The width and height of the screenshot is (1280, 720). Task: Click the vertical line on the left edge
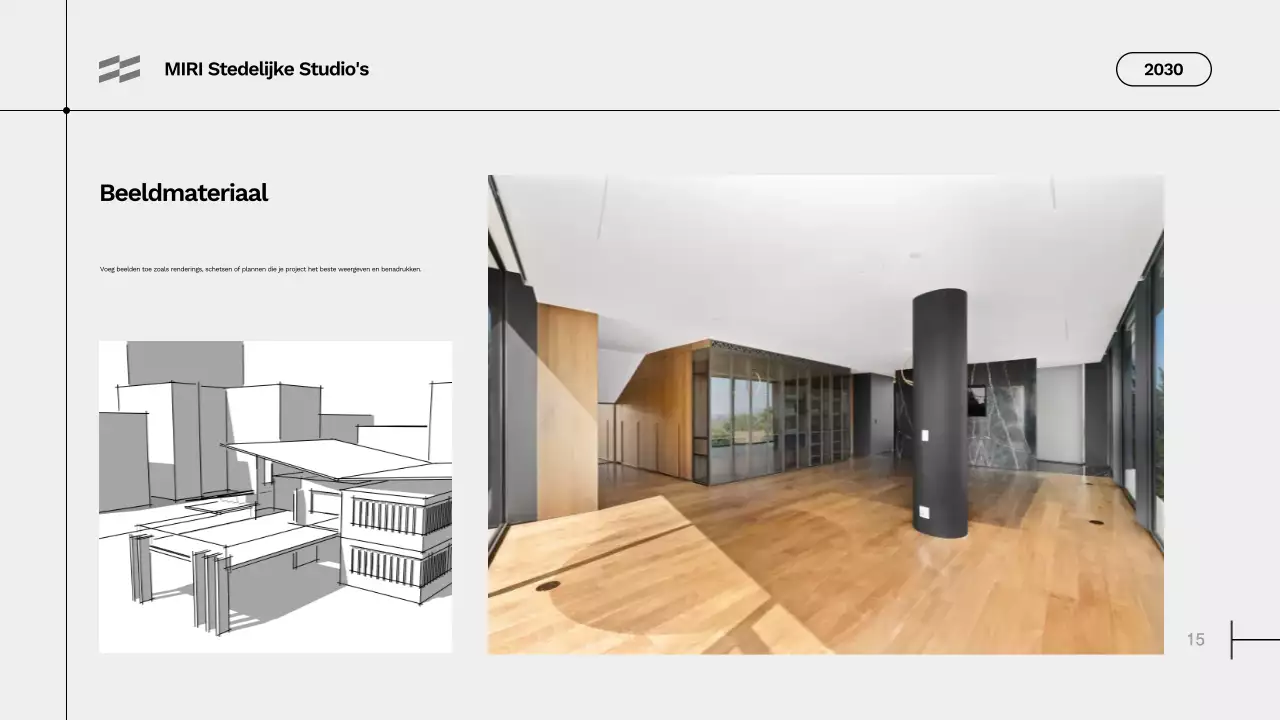(67, 400)
